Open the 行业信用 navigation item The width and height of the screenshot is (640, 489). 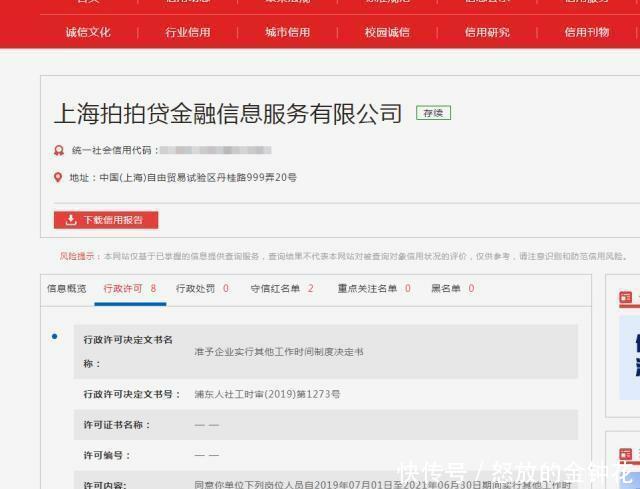[x=188, y=32]
